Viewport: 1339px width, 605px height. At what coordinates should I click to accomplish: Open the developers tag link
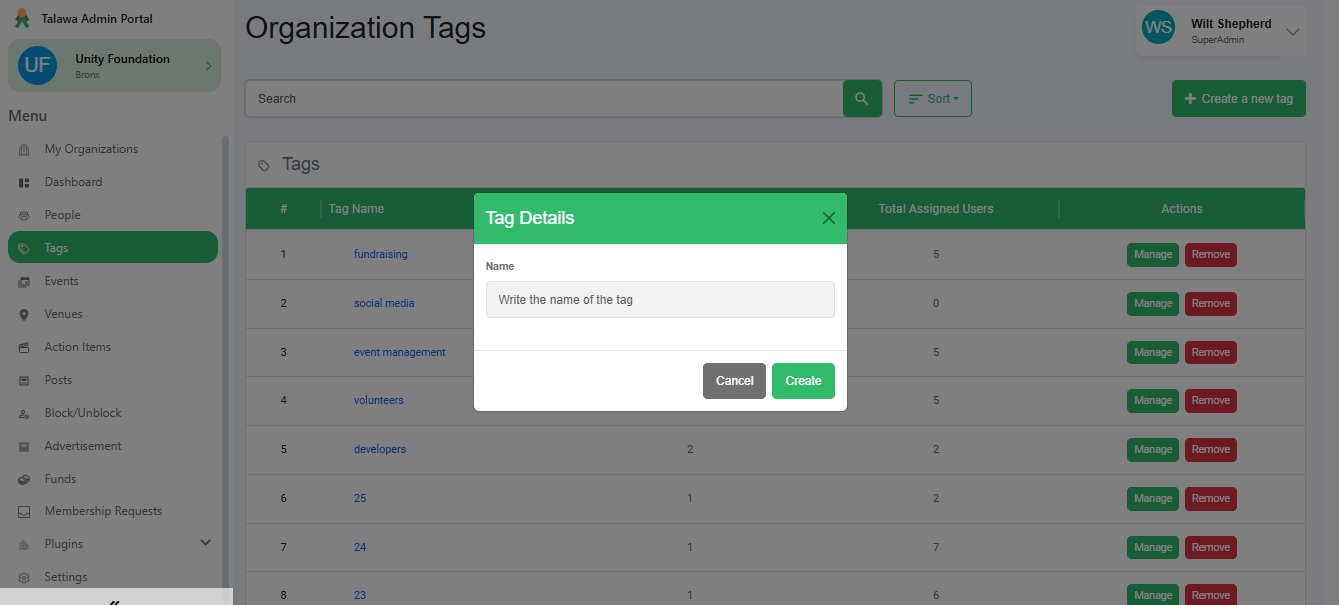click(380, 449)
